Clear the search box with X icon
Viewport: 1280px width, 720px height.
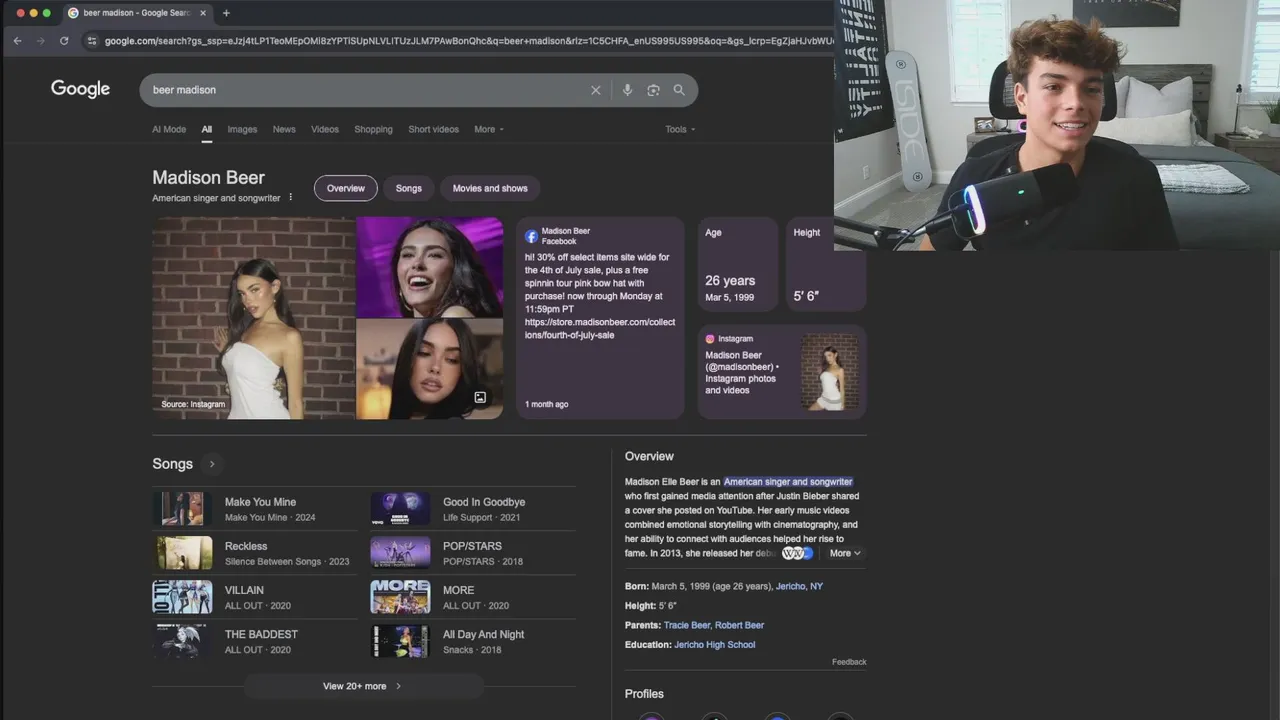(596, 90)
